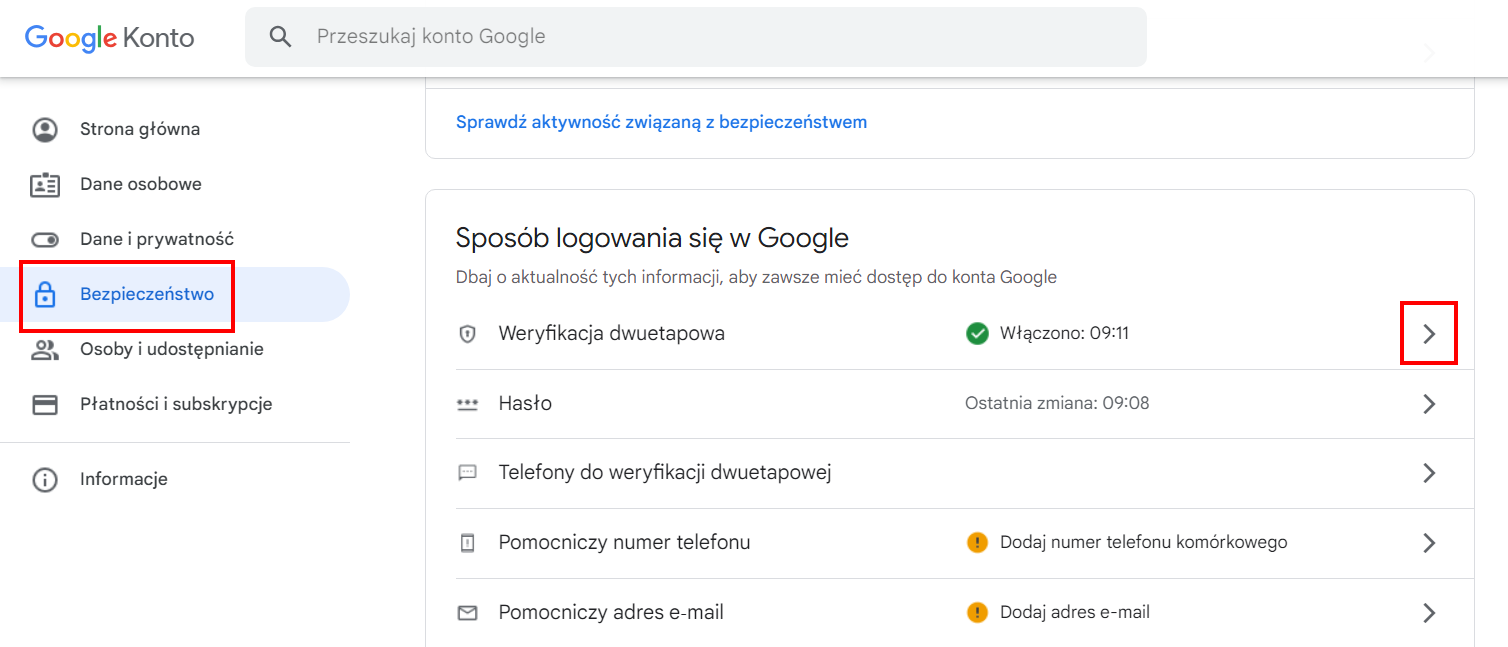This screenshot has width=1508, height=647.
Task: Click phone icon beside Pomocniczy numer telefonu
Action: coord(467,543)
